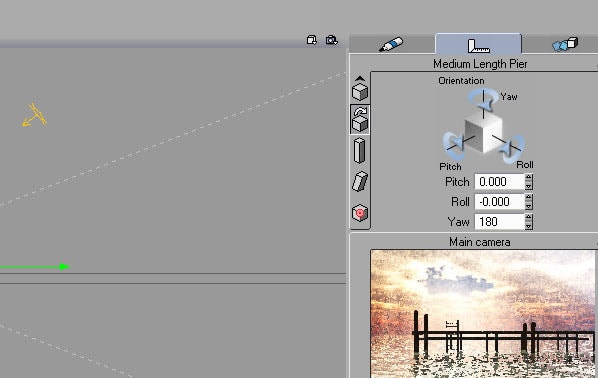Click the Pitch value field showing 0.000
The height and width of the screenshot is (378, 598).
[499, 182]
